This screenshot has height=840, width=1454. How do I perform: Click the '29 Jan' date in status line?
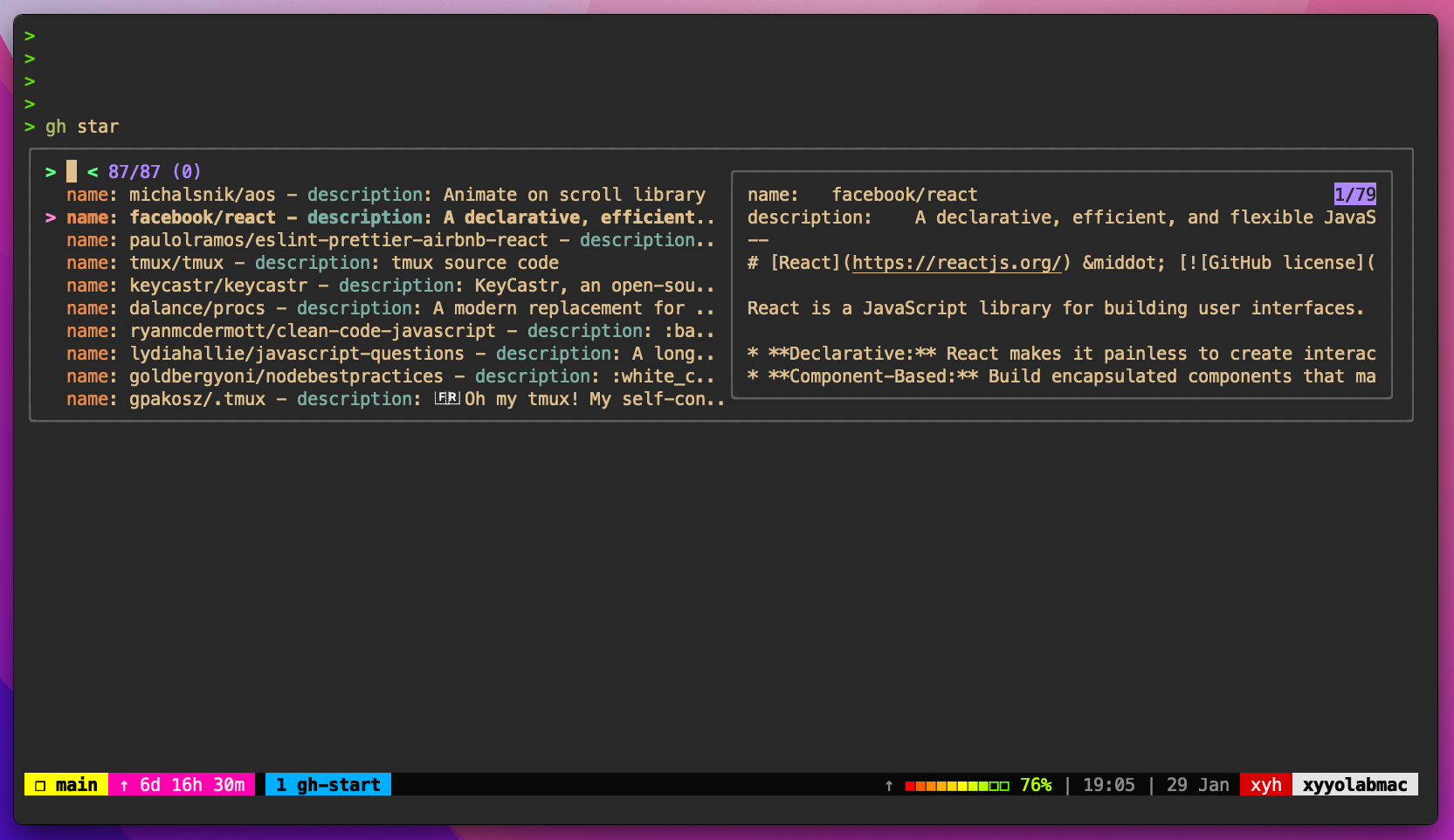[x=1197, y=785]
